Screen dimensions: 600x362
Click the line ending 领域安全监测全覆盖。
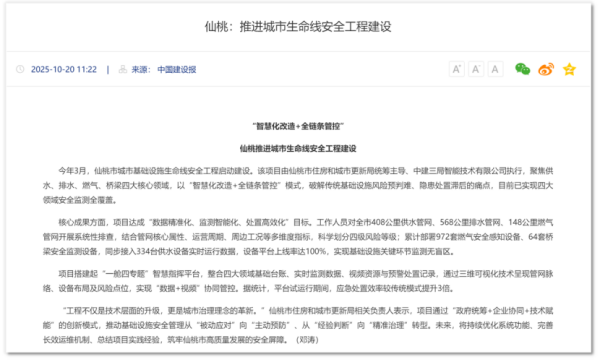[x=80, y=200]
